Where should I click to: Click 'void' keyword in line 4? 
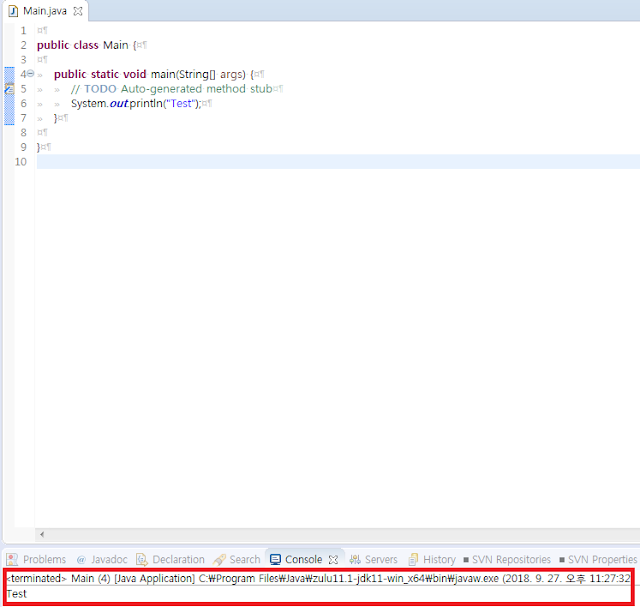(135, 74)
